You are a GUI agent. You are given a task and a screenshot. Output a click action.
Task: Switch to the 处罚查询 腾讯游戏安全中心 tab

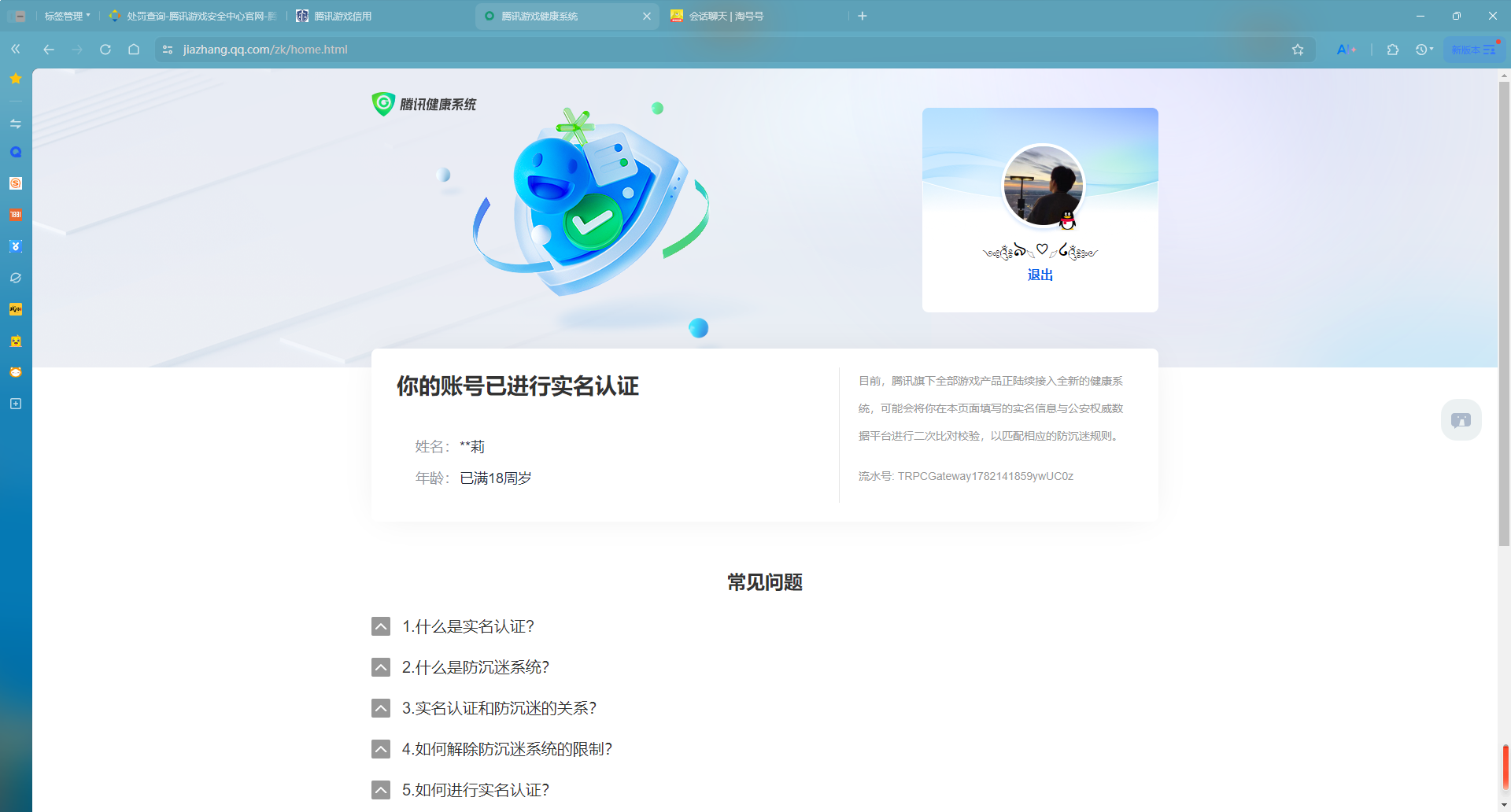[x=194, y=16]
